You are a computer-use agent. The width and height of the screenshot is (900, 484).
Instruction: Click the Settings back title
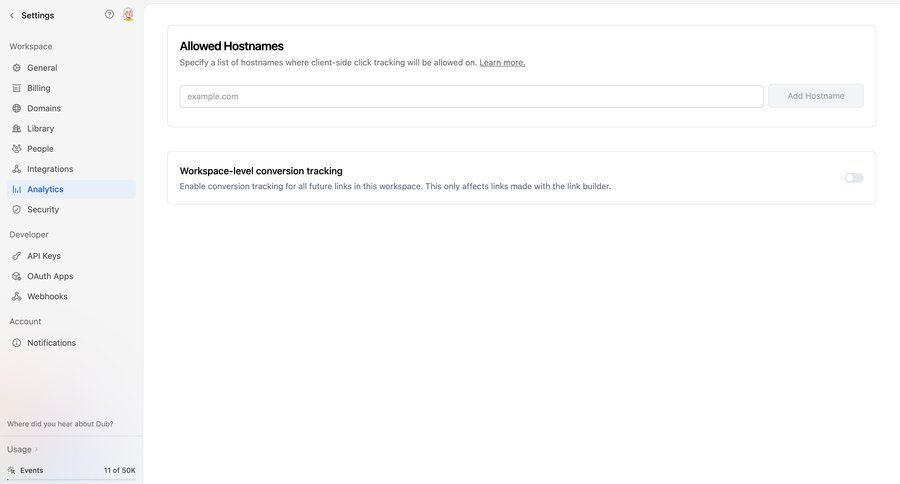(x=37, y=16)
